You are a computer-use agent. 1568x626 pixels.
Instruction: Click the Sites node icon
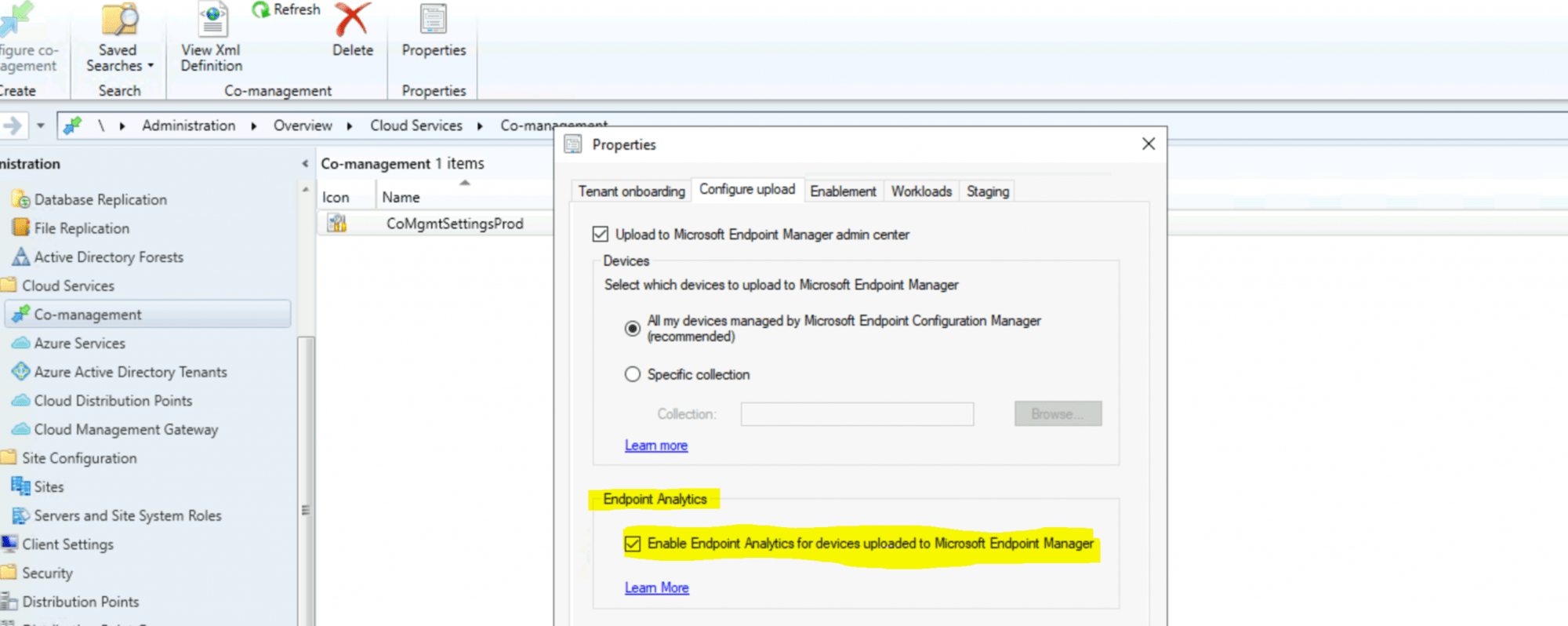click(21, 486)
